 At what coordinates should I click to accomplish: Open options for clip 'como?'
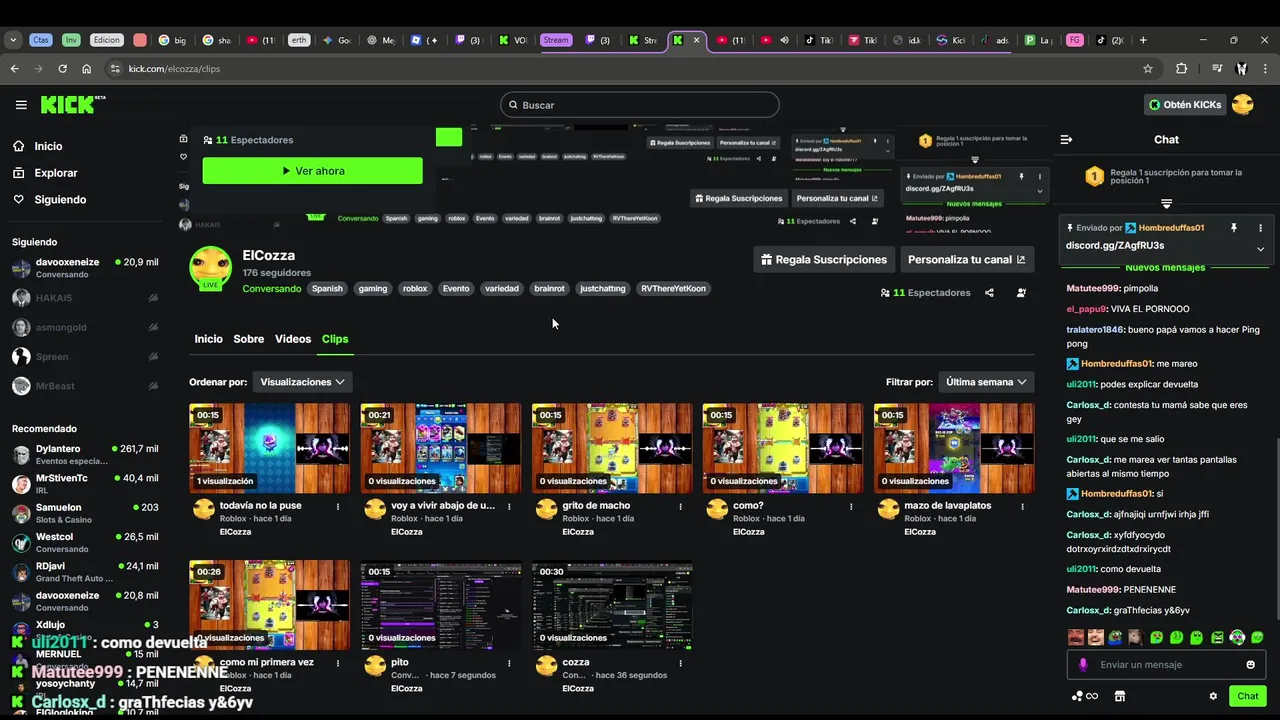pyautogui.click(x=851, y=506)
